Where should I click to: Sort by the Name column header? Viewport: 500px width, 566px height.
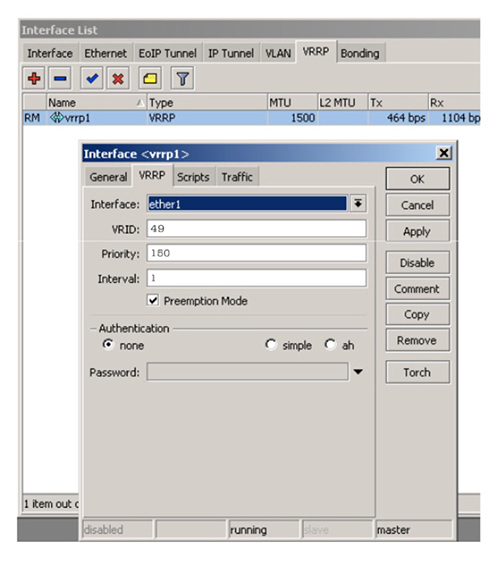click(x=96, y=103)
